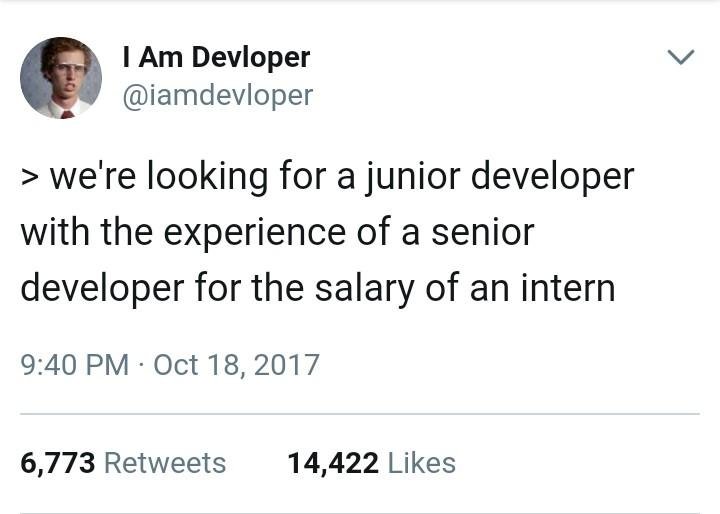
Task: Click the words junior developer in tweet
Action: pos(501,177)
